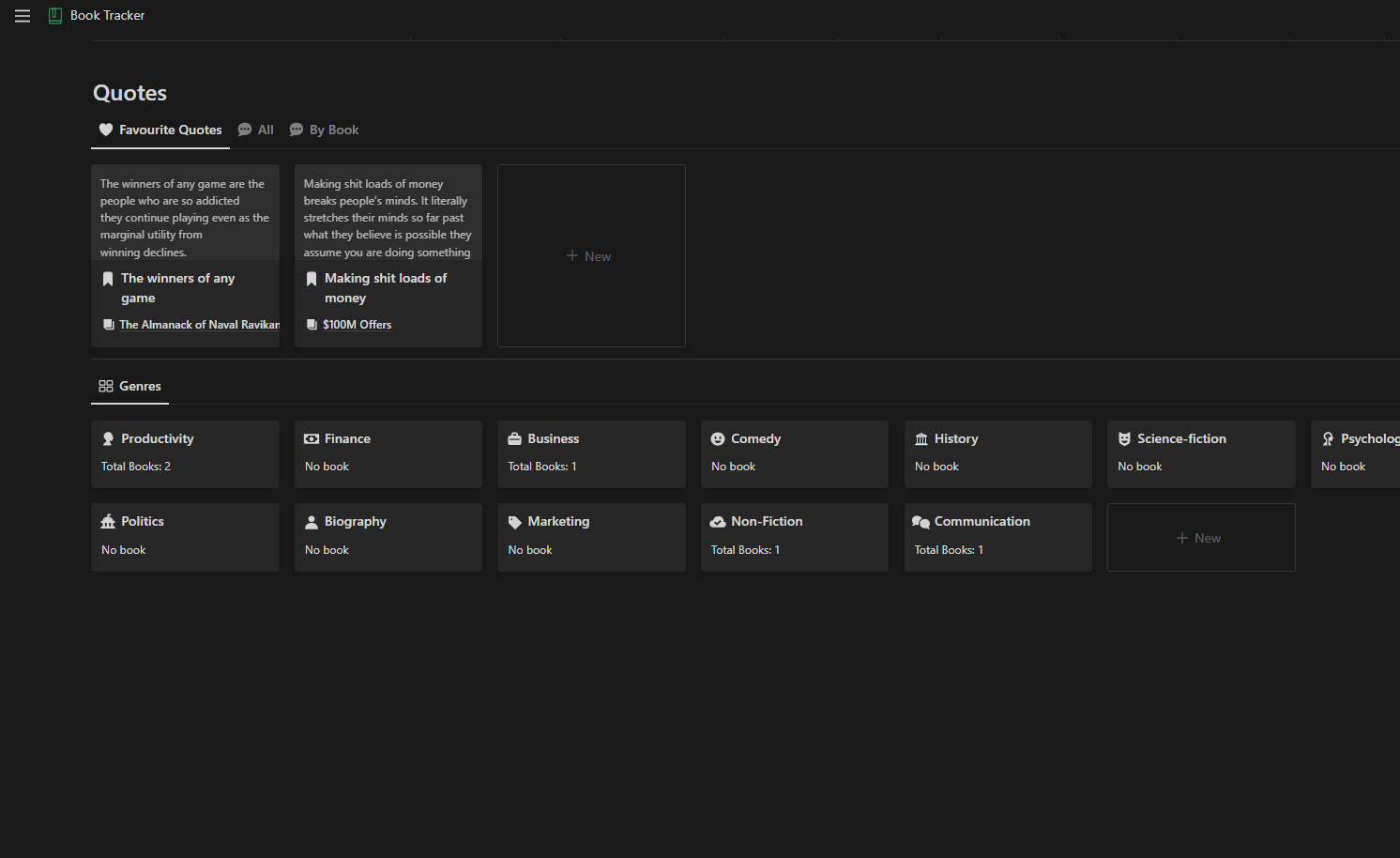The image size is (1400, 858).
Task: Open the Making shit loads of money preview
Action: click(388, 213)
